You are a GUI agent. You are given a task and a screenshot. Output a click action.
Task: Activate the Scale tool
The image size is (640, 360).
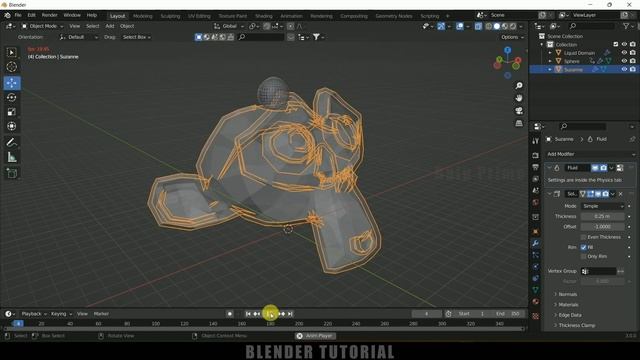[11, 112]
